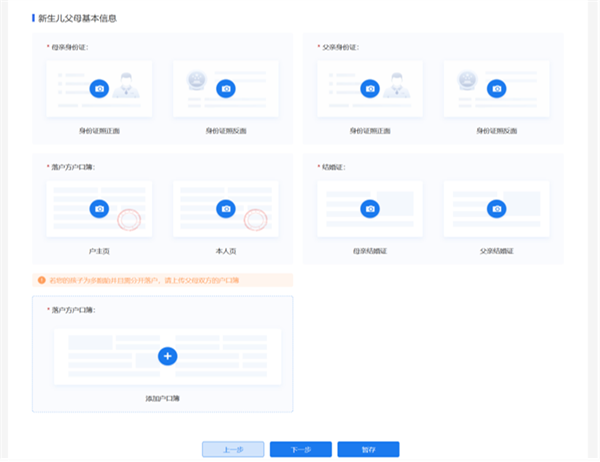Click the 父亲结婚证 caption text
The height and width of the screenshot is (462, 600).
pos(496,250)
